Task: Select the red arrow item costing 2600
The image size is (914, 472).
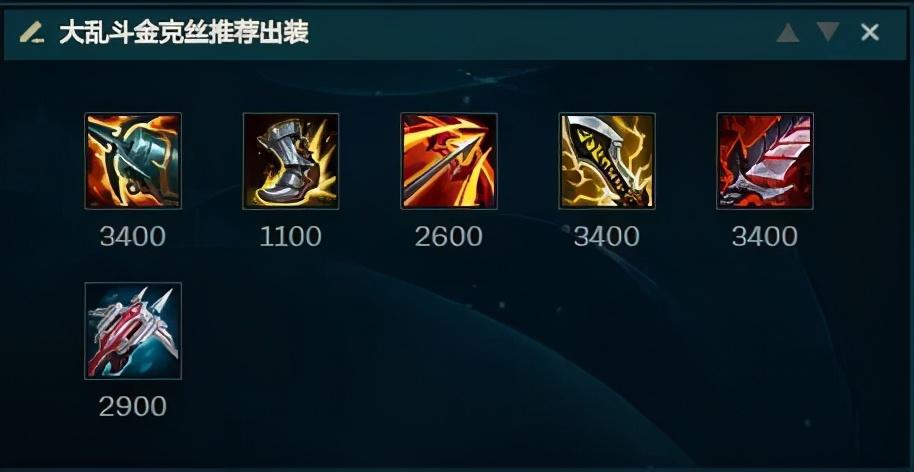Action: tap(449, 161)
